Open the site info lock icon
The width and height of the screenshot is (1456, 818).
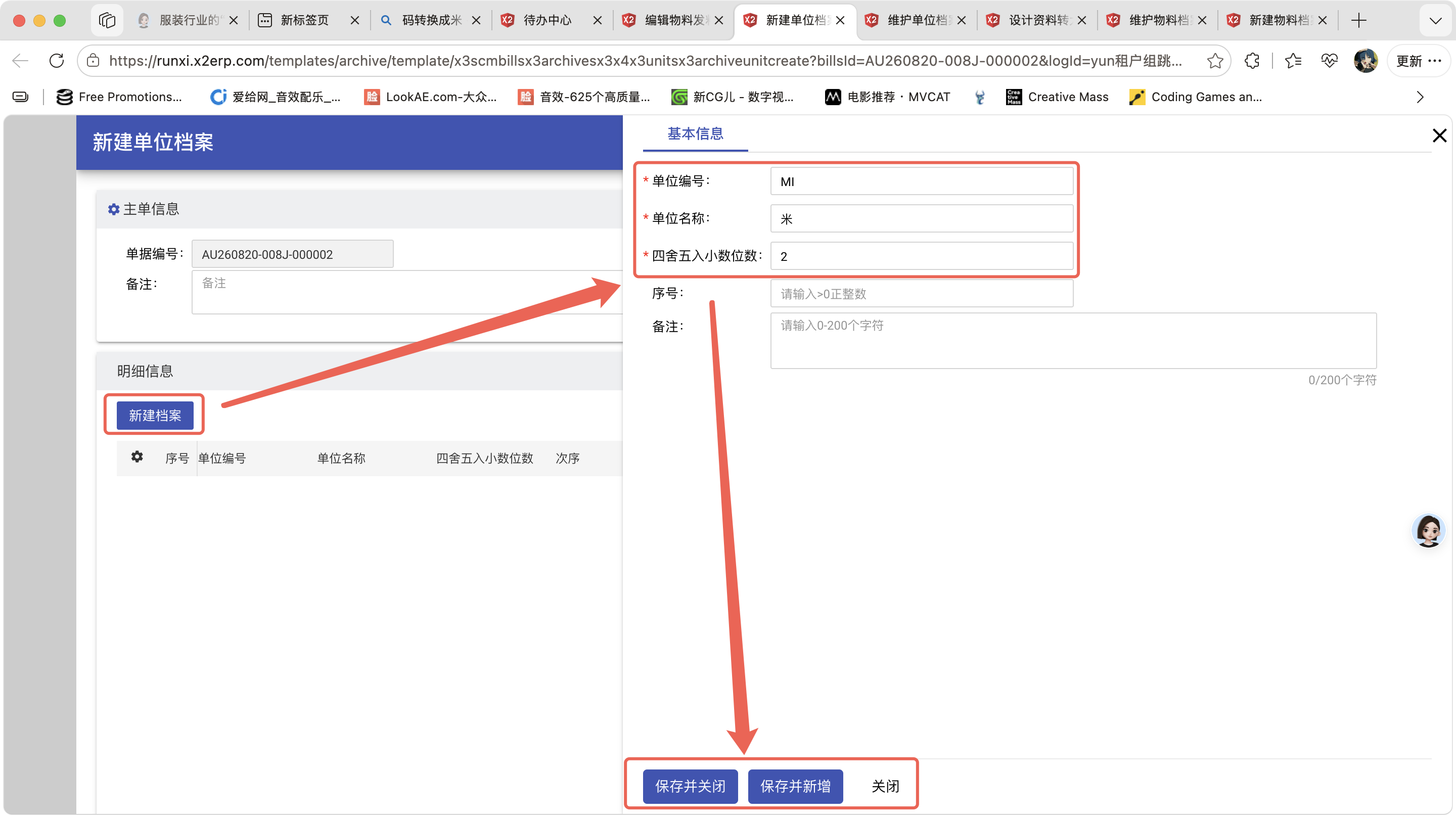click(x=93, y=61)
